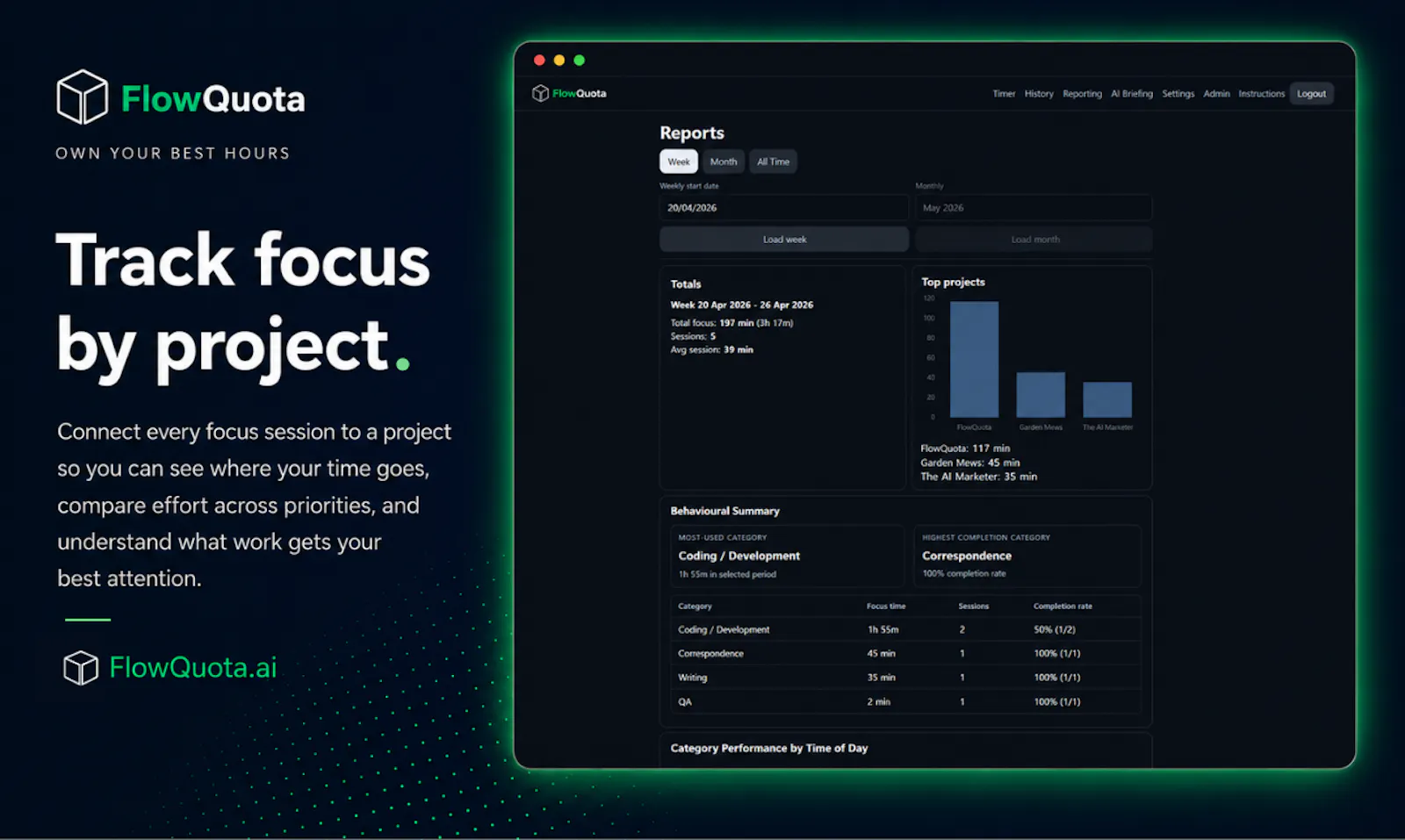This screenshot has height=840, width=1405.
Task: Click the Garden Mews bar in chart
Action: (1041, 395)
